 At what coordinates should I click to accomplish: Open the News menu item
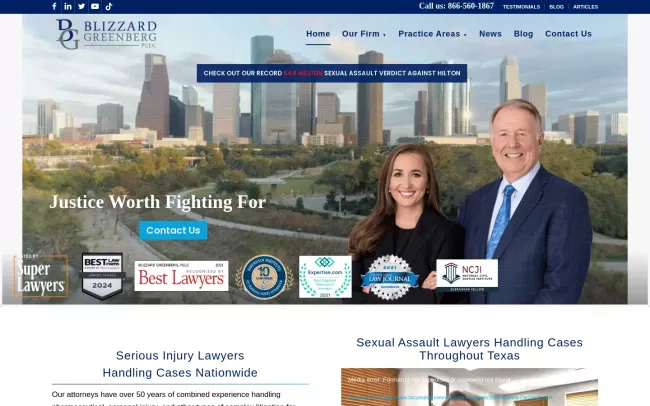(490, 34)
